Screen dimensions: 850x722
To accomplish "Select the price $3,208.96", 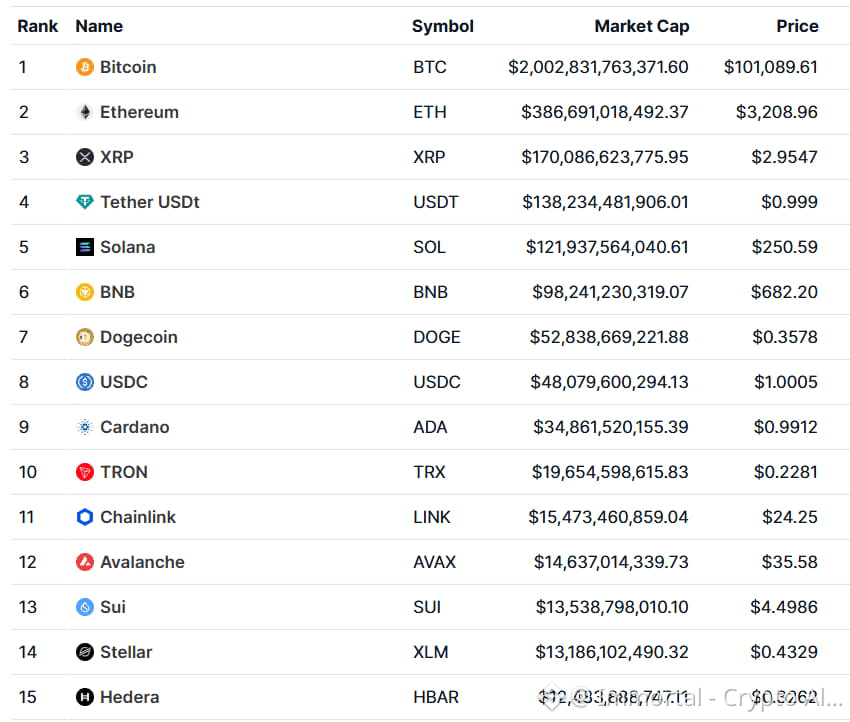I will [x=777, y=112].
